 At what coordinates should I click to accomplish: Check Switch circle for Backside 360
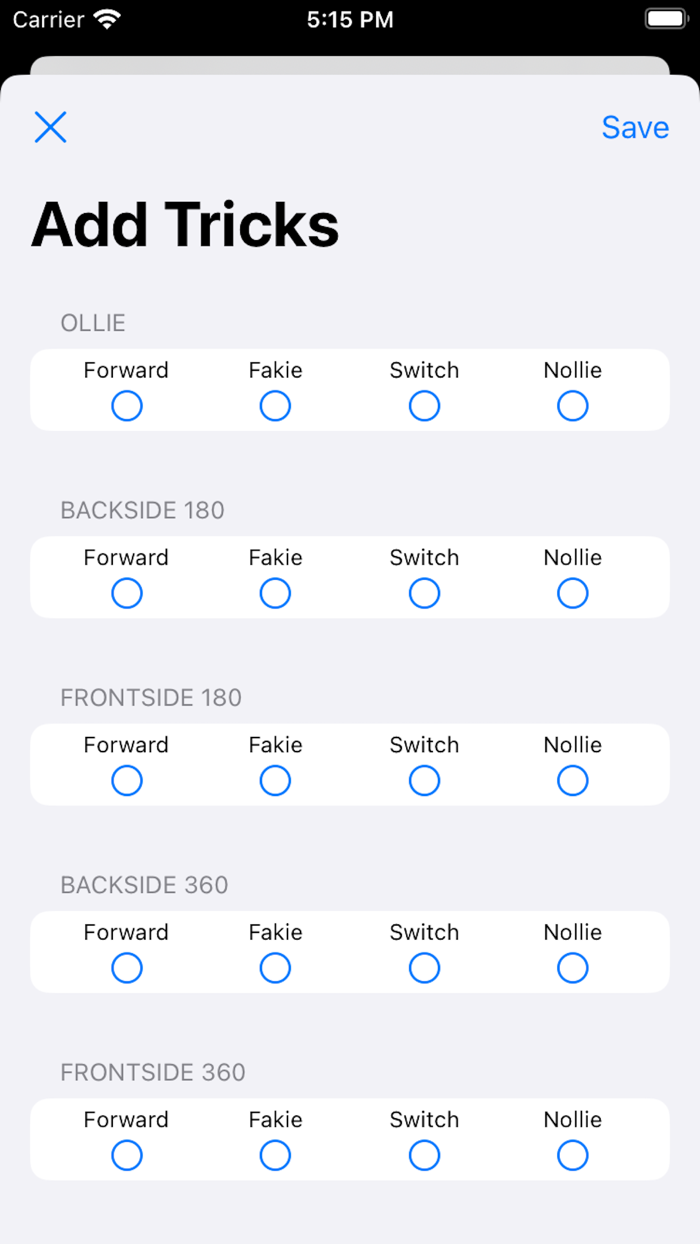[x=424, y=968]
